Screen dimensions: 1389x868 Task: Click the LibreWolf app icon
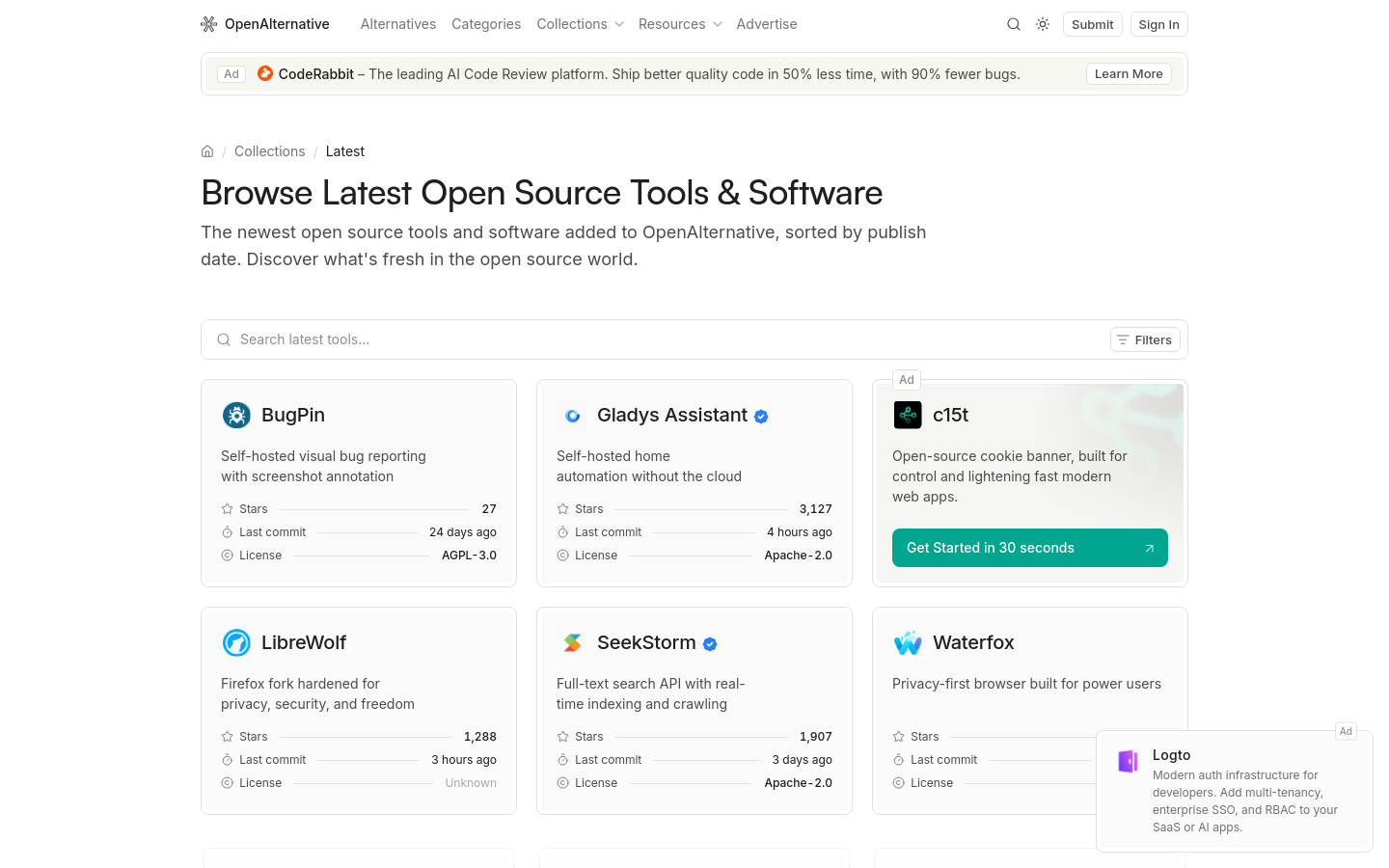tap(236, 642)
